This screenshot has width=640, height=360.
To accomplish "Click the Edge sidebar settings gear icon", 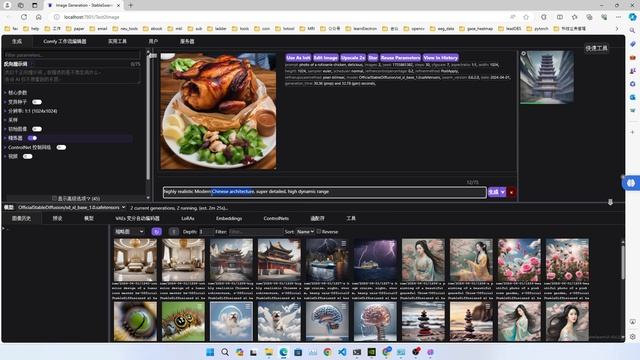I will [632, 336].
